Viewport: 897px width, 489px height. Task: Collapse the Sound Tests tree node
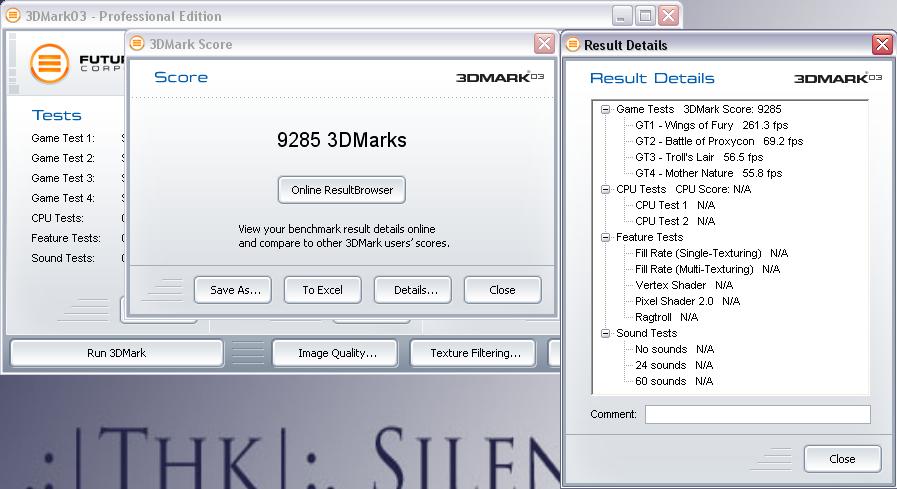[605, 333]
